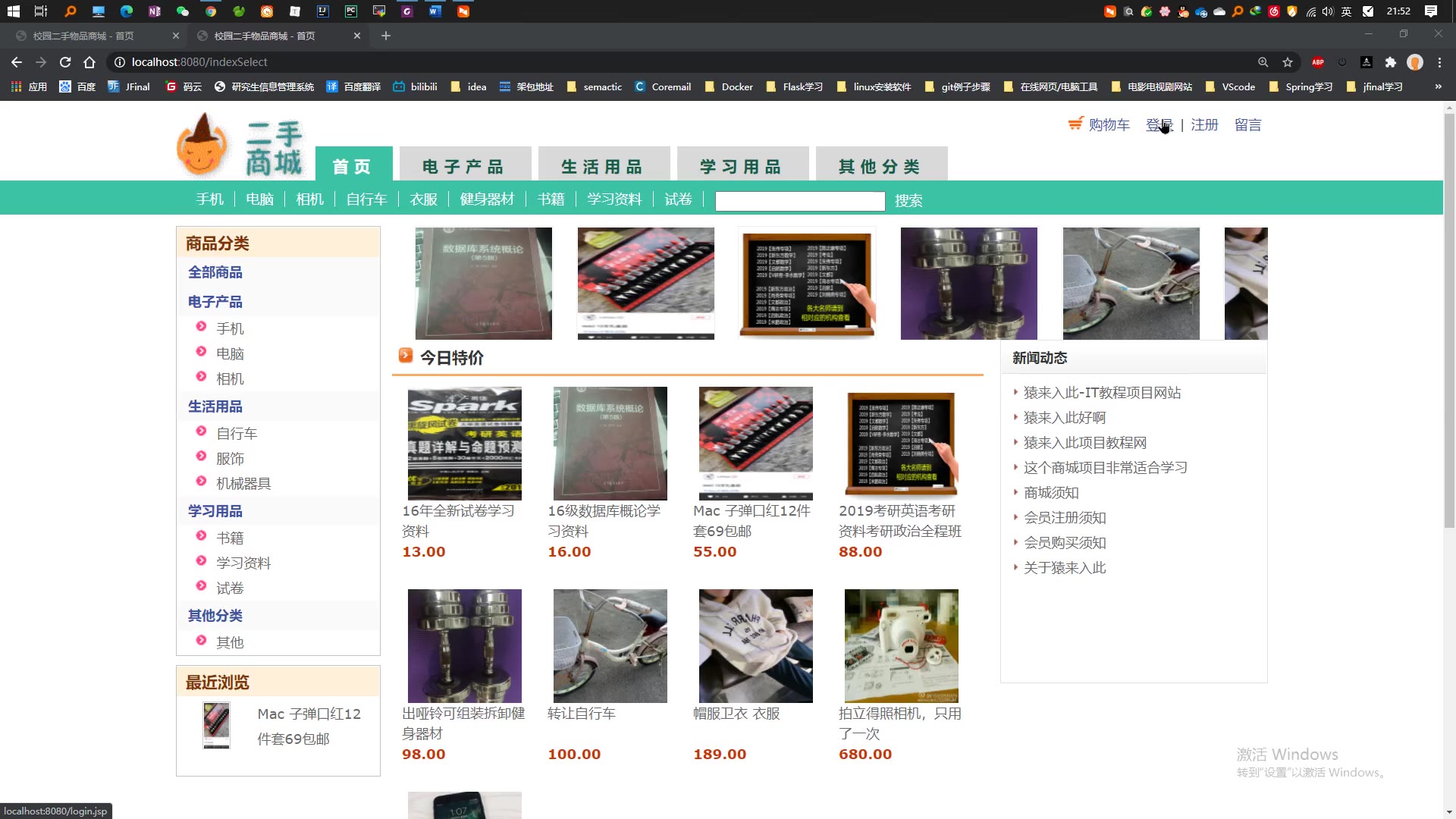Screen dimensions: 1456x819
Task: Open the linux安装软件 bookmark folder
Action: click(x=874, y=86)
